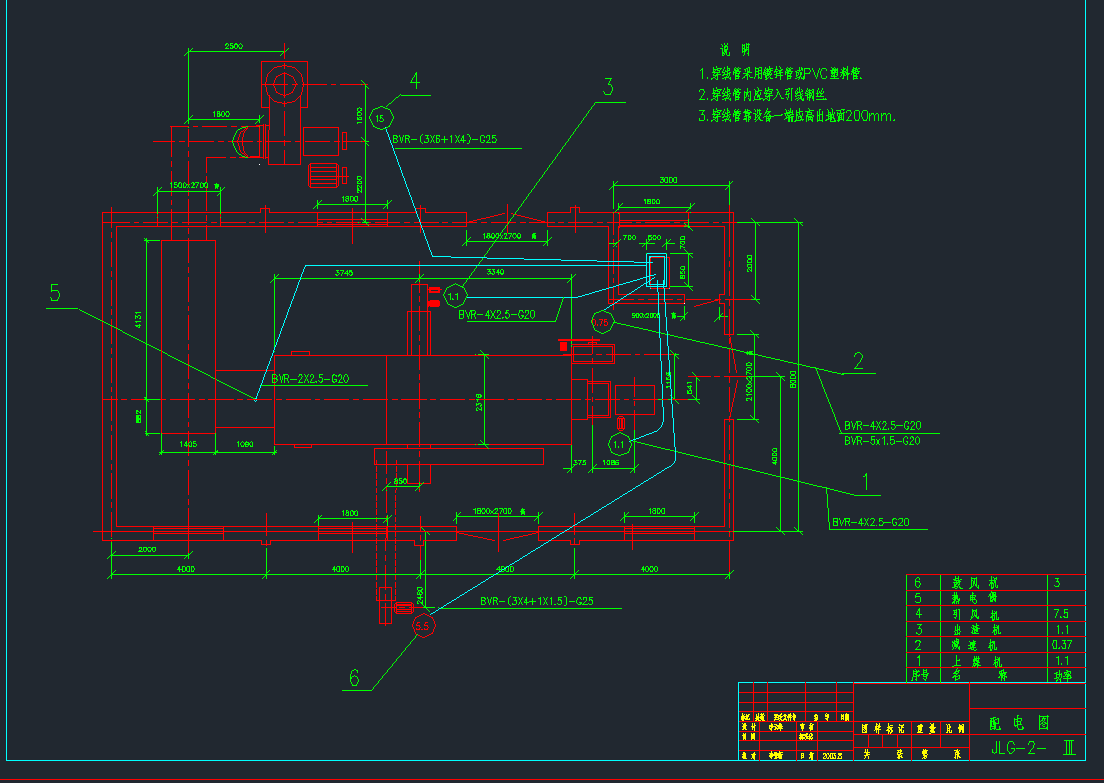This screenshot has width=1104, height=783.
Task: Click the 7.5 power value in equipment table
Action: [x=1062, y=614]
